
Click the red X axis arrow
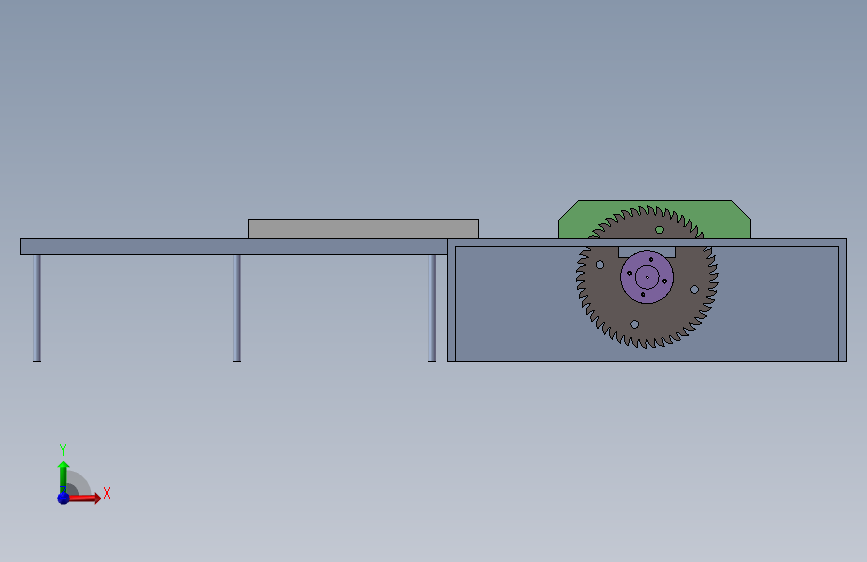click(x=84, y=498)
